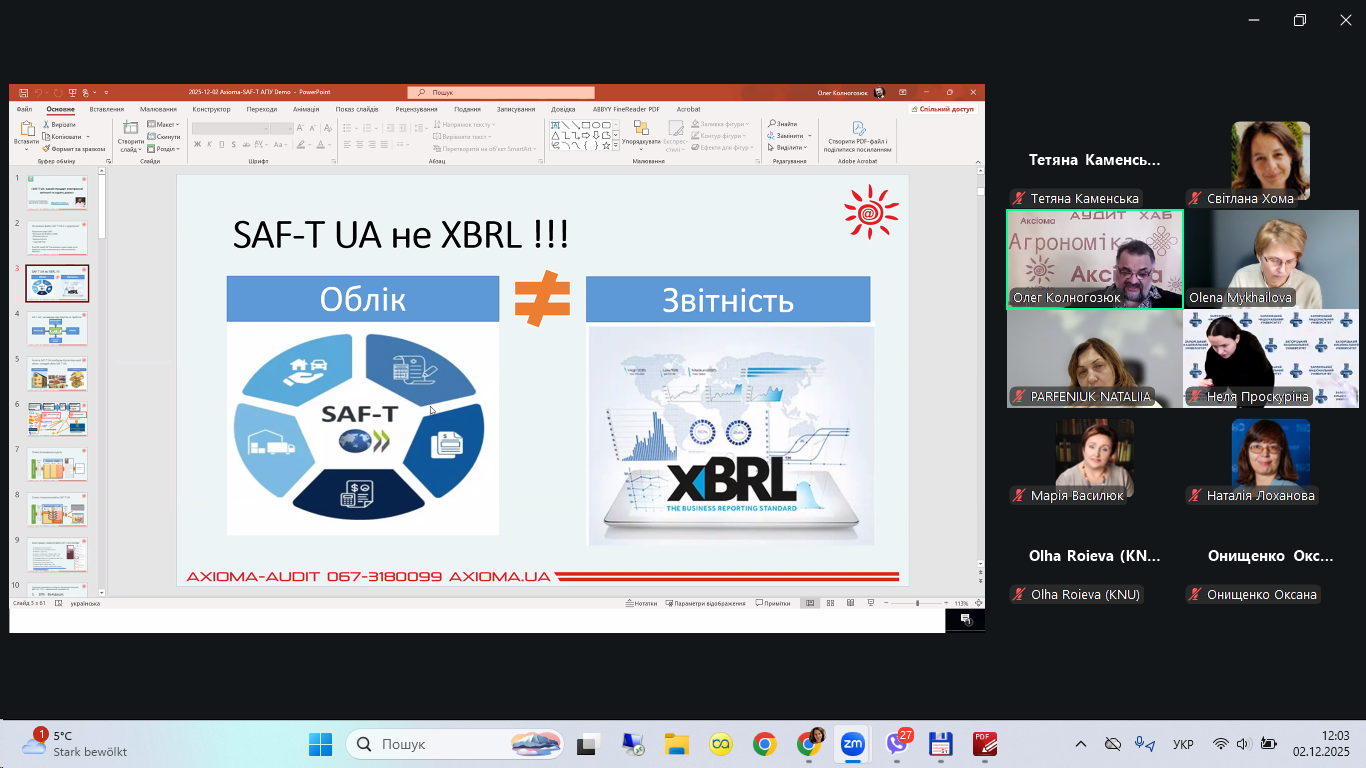This screenshot has height=768, width=1366.
Task: Open the File (Файл) tab
Action: (x=24, y=109)
